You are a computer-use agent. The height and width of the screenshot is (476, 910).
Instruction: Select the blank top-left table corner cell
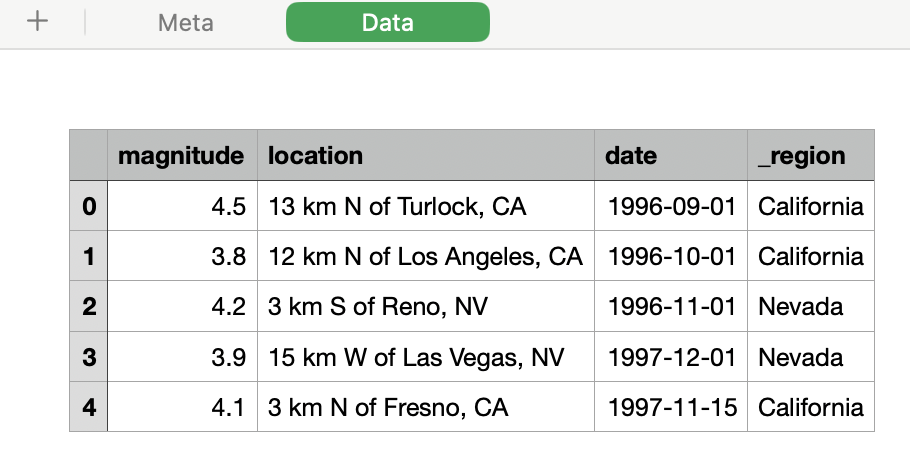click(89, 155)
